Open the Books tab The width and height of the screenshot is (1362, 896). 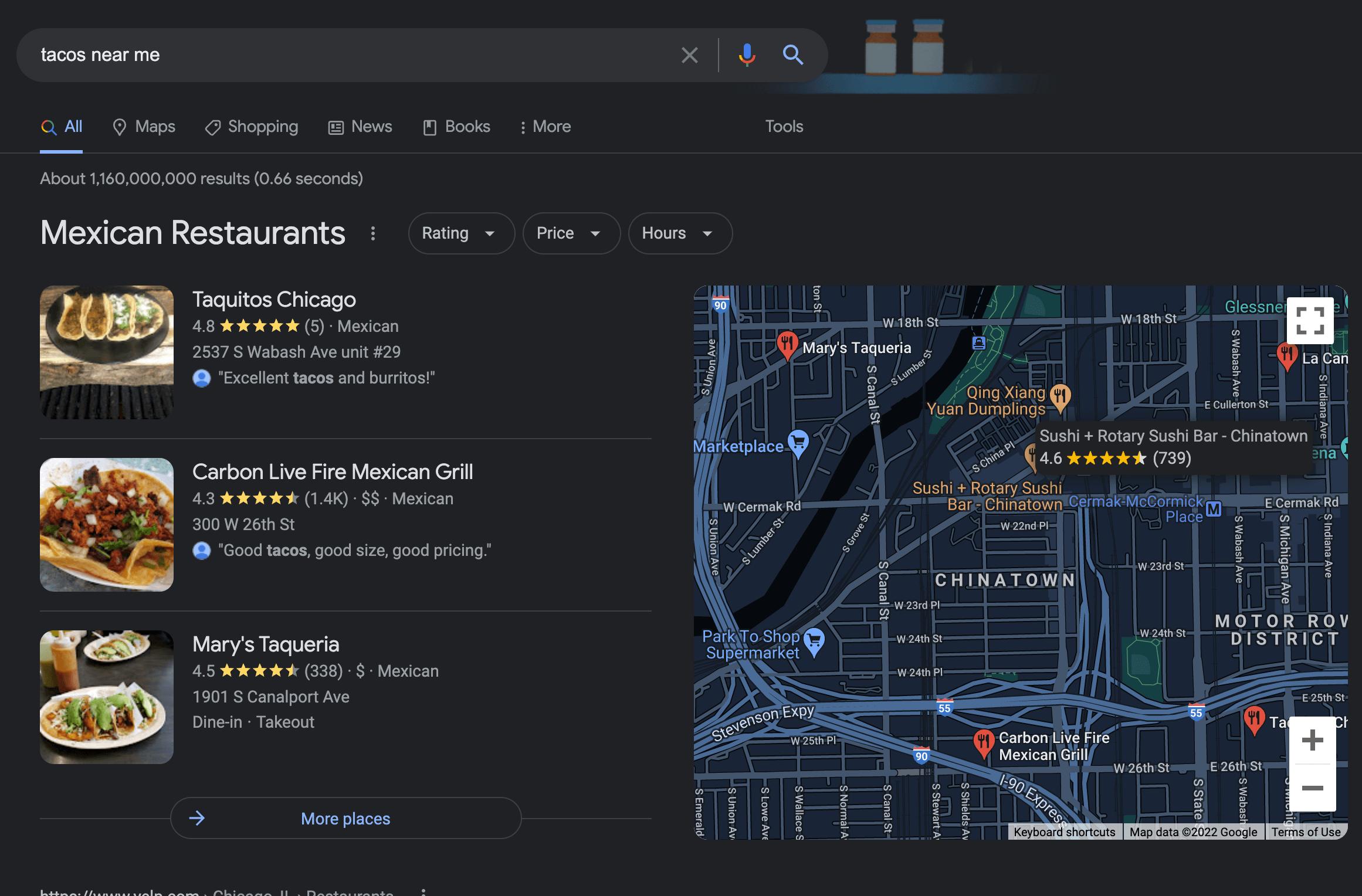click(456, 127)
